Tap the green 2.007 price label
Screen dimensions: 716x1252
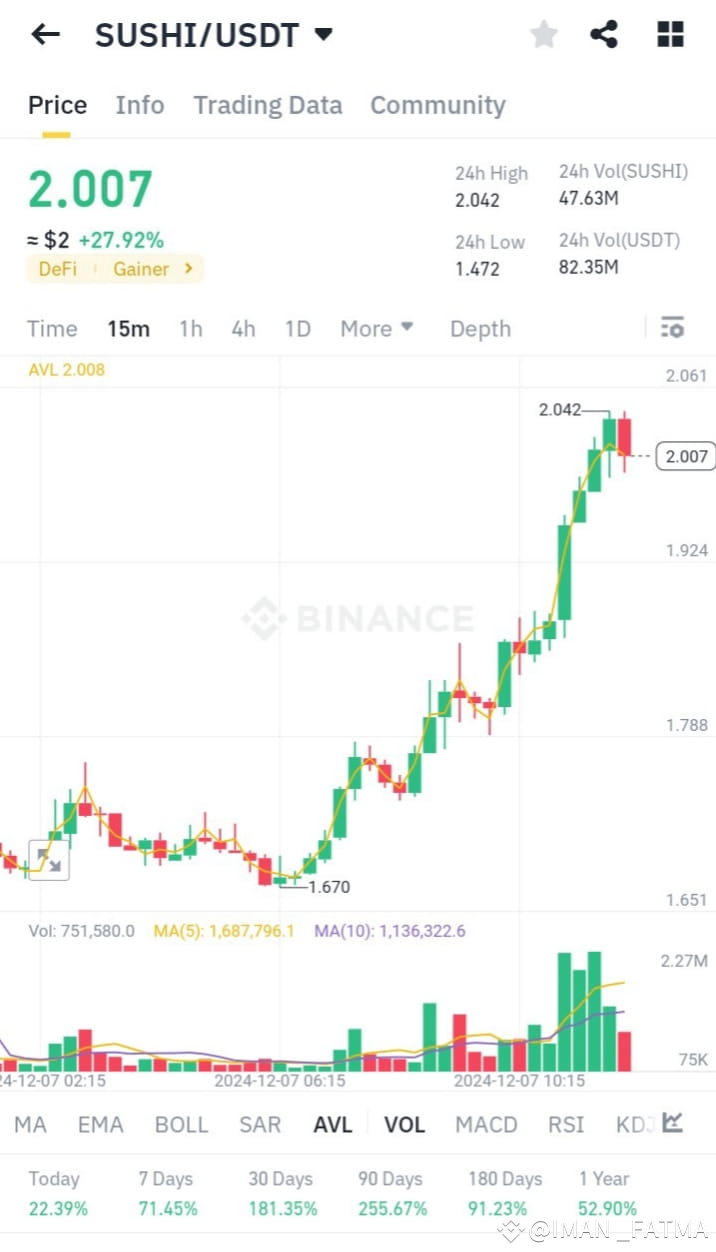tap(90, 188)
